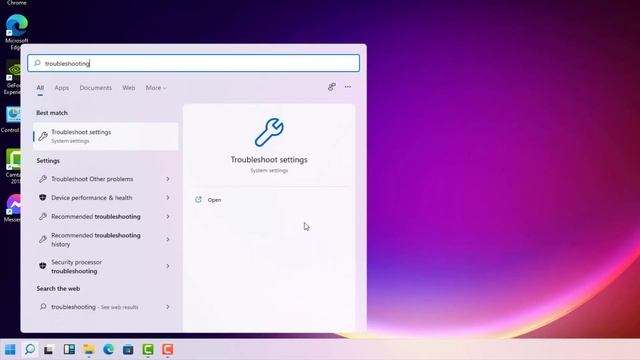Open Recommended troubleshooting history result
Image resolution: width=640 pixels, height=360 pixels.
[x=106, y=240]
